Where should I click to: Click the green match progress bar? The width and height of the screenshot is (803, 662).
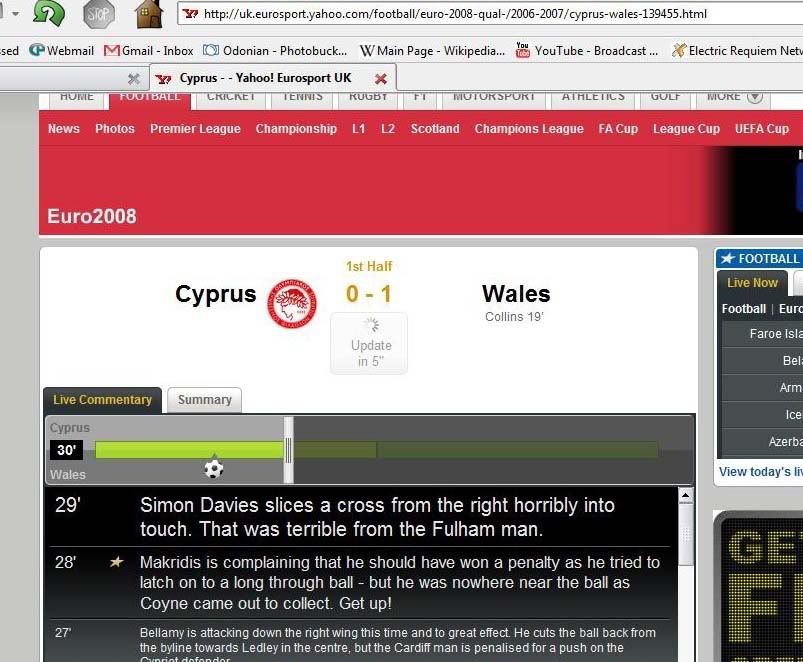(x=189, y=450)
